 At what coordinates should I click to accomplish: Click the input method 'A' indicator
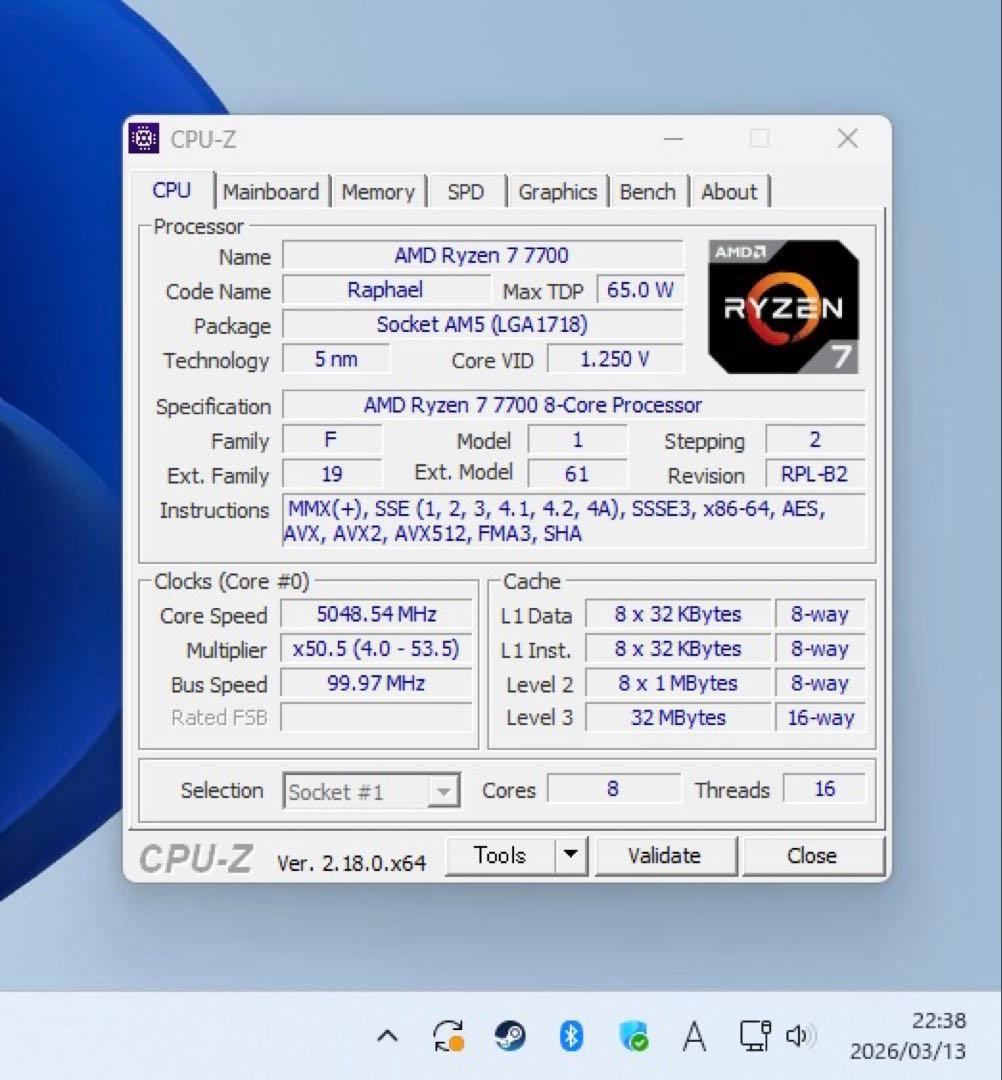pos(694,1035)
